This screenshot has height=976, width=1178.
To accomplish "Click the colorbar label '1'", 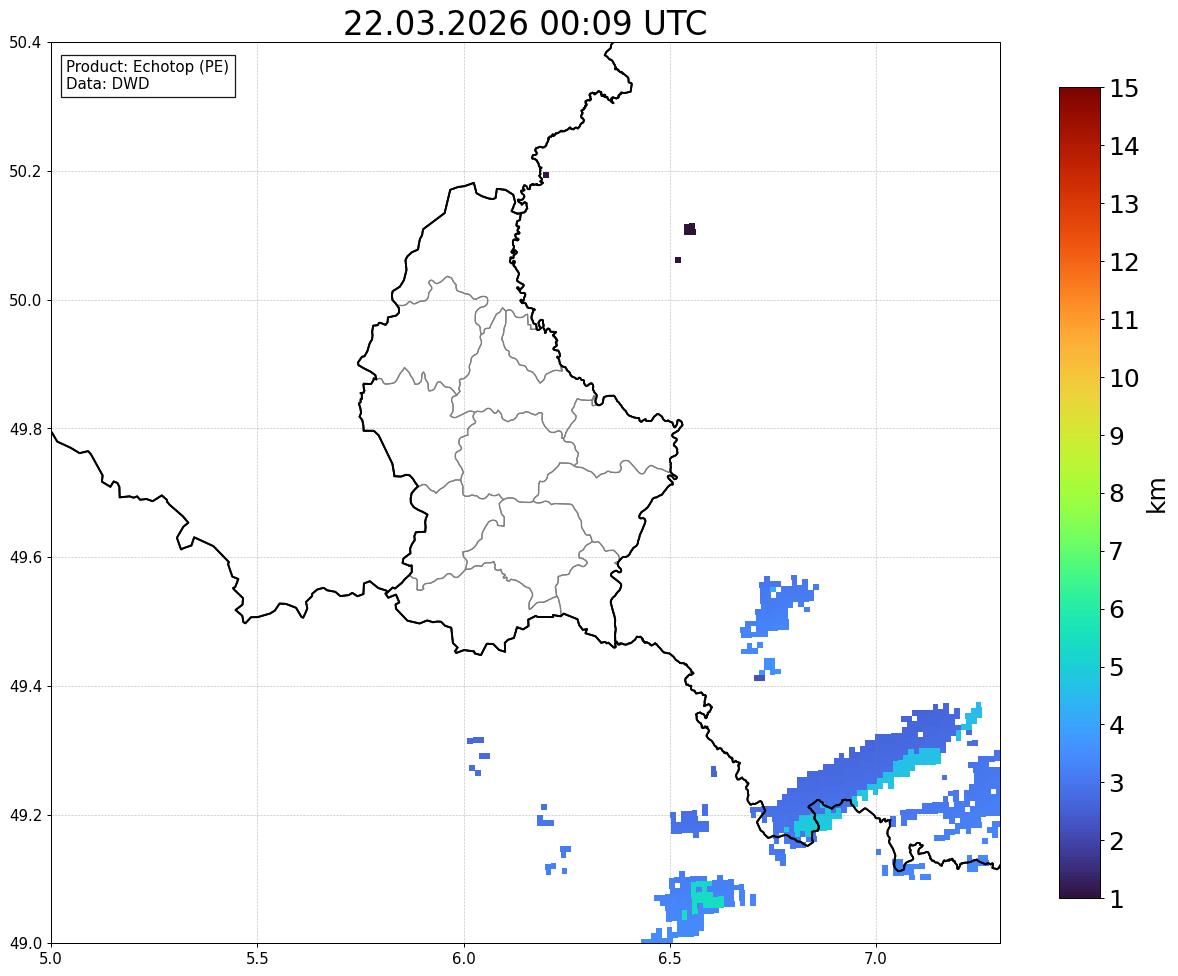I will pyautogui.click(x=1116, y=899).
